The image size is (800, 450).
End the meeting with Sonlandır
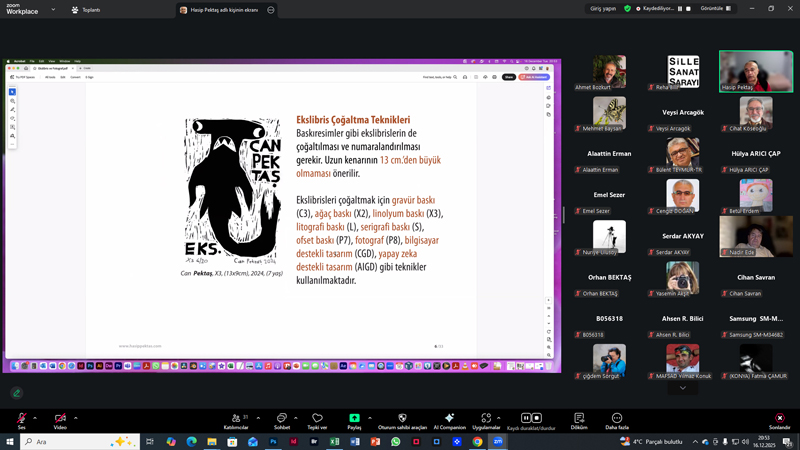[779, 418]
